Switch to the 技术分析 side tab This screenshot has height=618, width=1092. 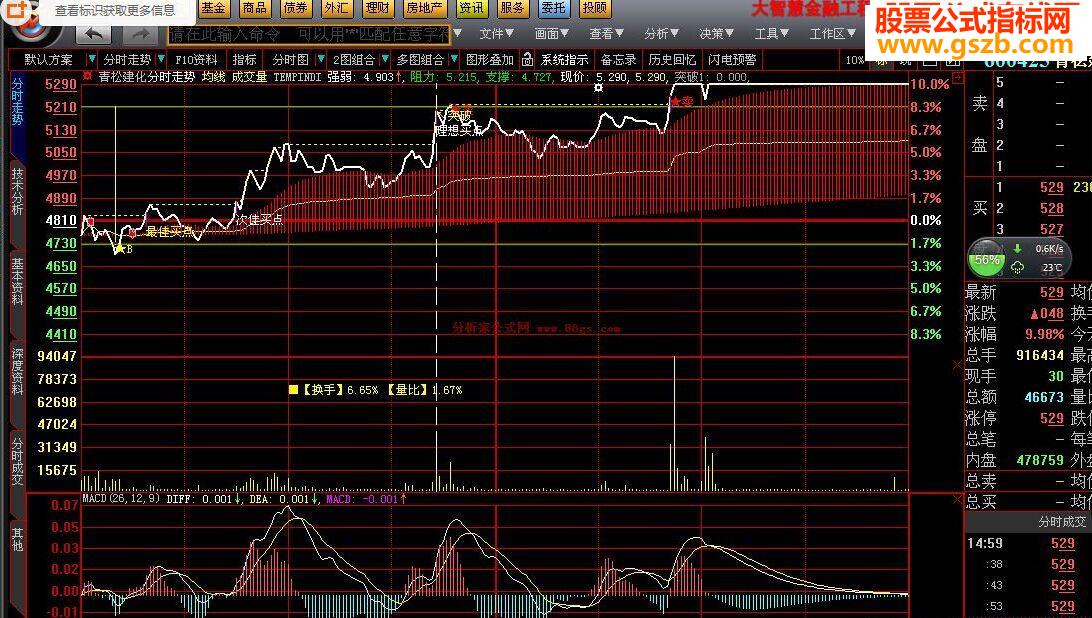click(x=17, y=192)
